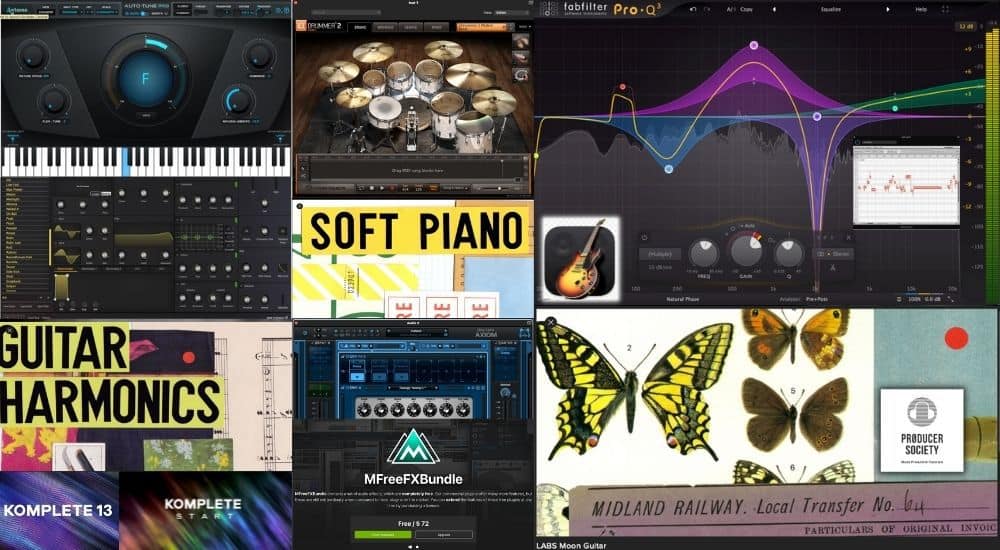This screenshot has height=550, width=1000.
Task: Adjust the Natural Vibrato knob in Auto-Tune
Action: [239, 101]
